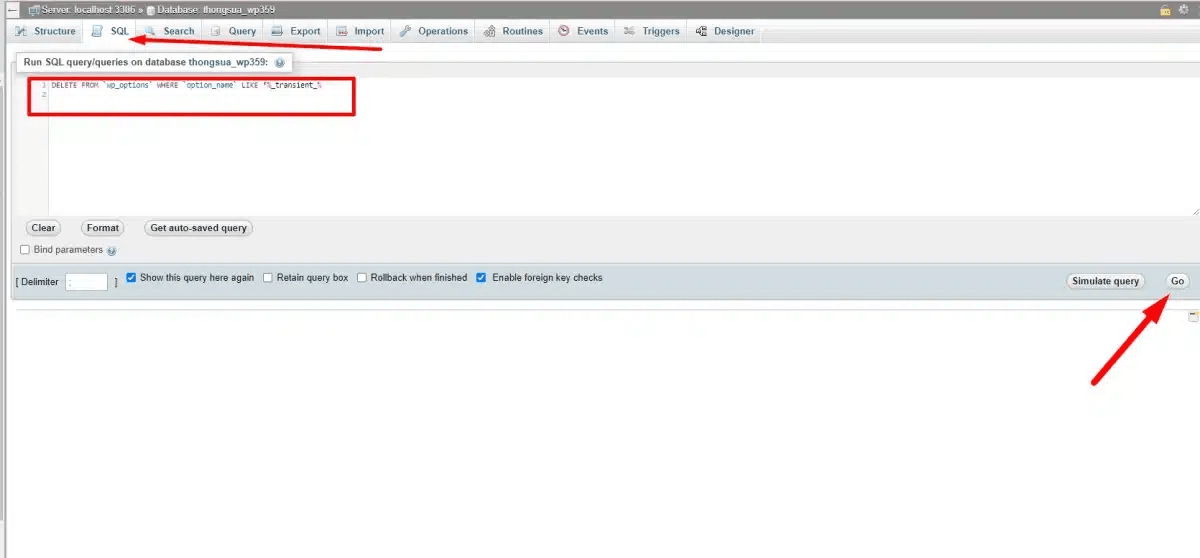Uncheck Show this query here again
Image resolution: width=1200 pixels, height=558 pixels.
tap(131, 278)
